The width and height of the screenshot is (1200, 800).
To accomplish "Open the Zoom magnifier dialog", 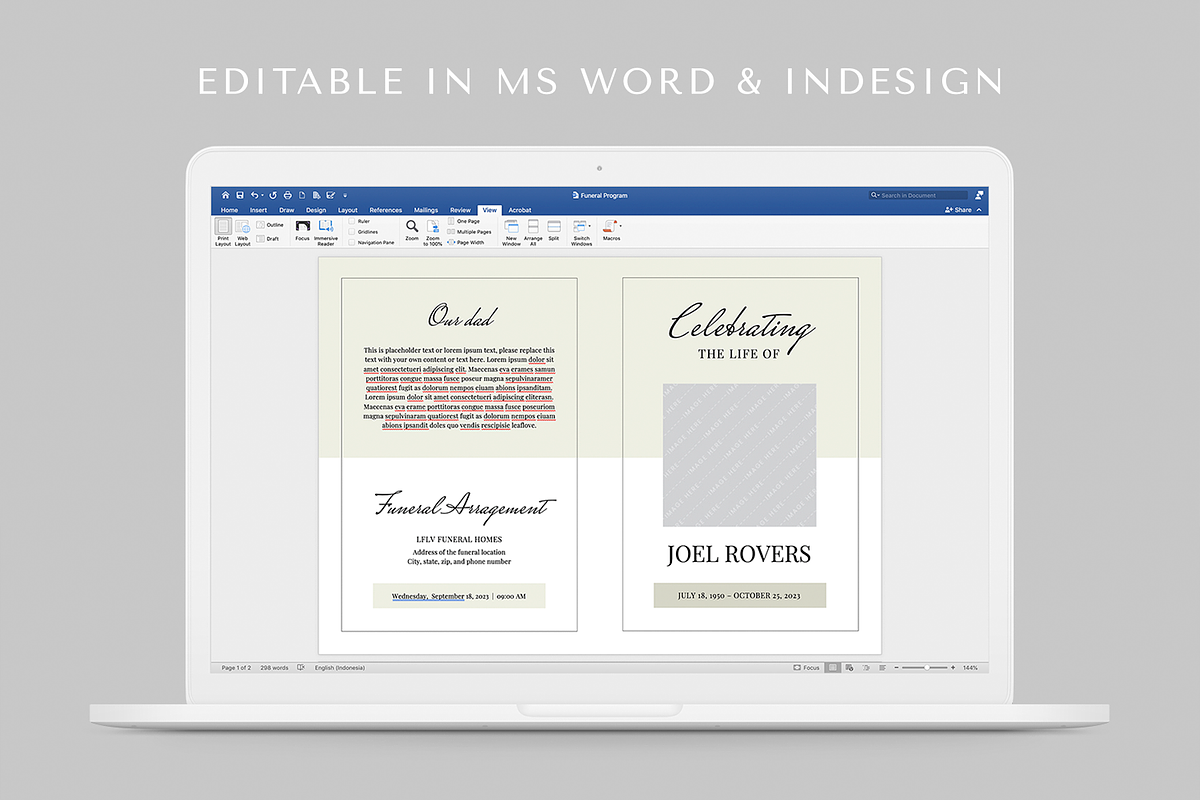I will 412,231.
